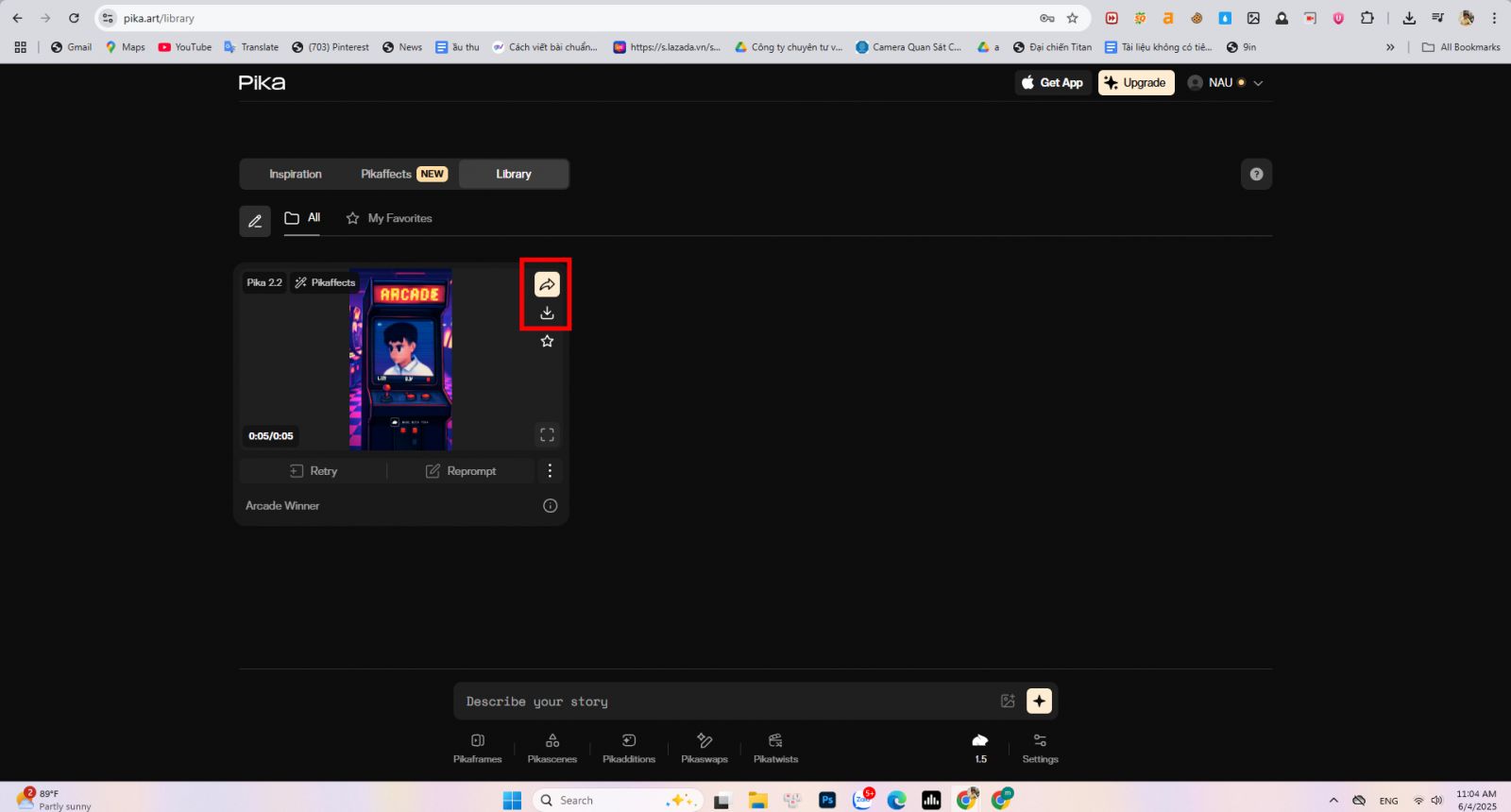Open the Windows Start menu
This screenshot has width=1511, height=812.
click(x=512, y=800)
